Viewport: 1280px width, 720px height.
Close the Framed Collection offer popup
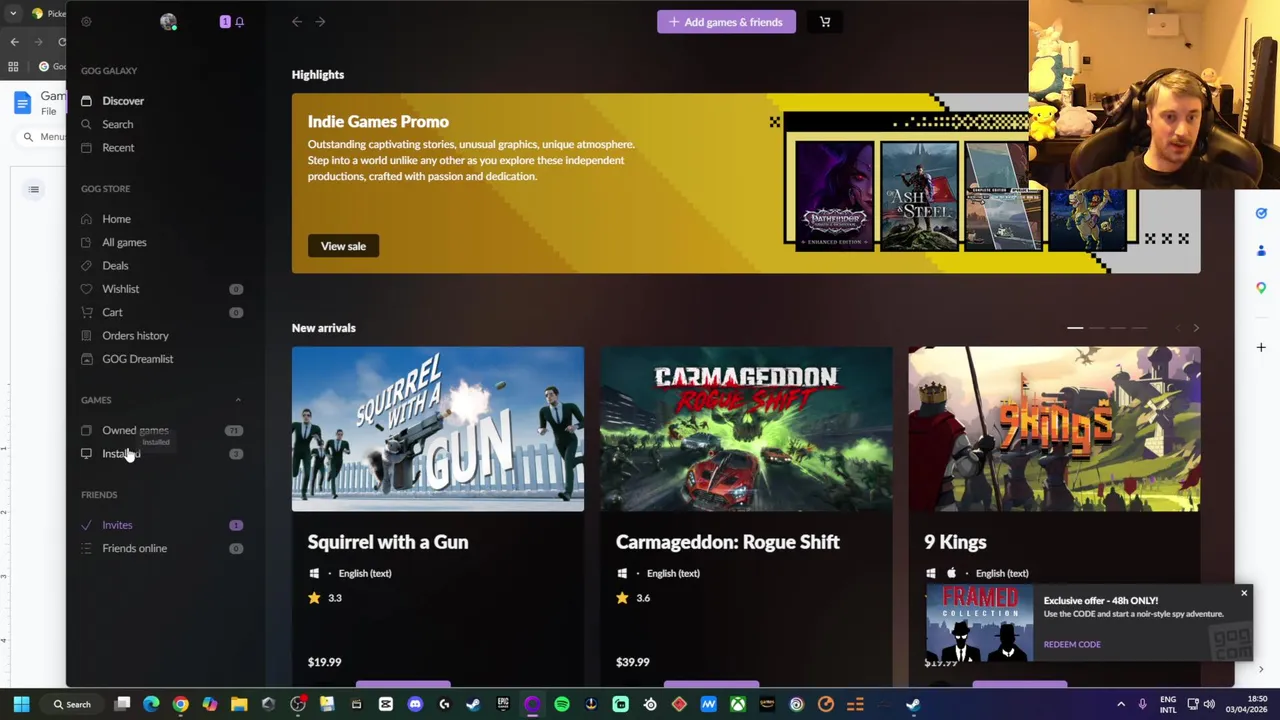click(1244, 594)
